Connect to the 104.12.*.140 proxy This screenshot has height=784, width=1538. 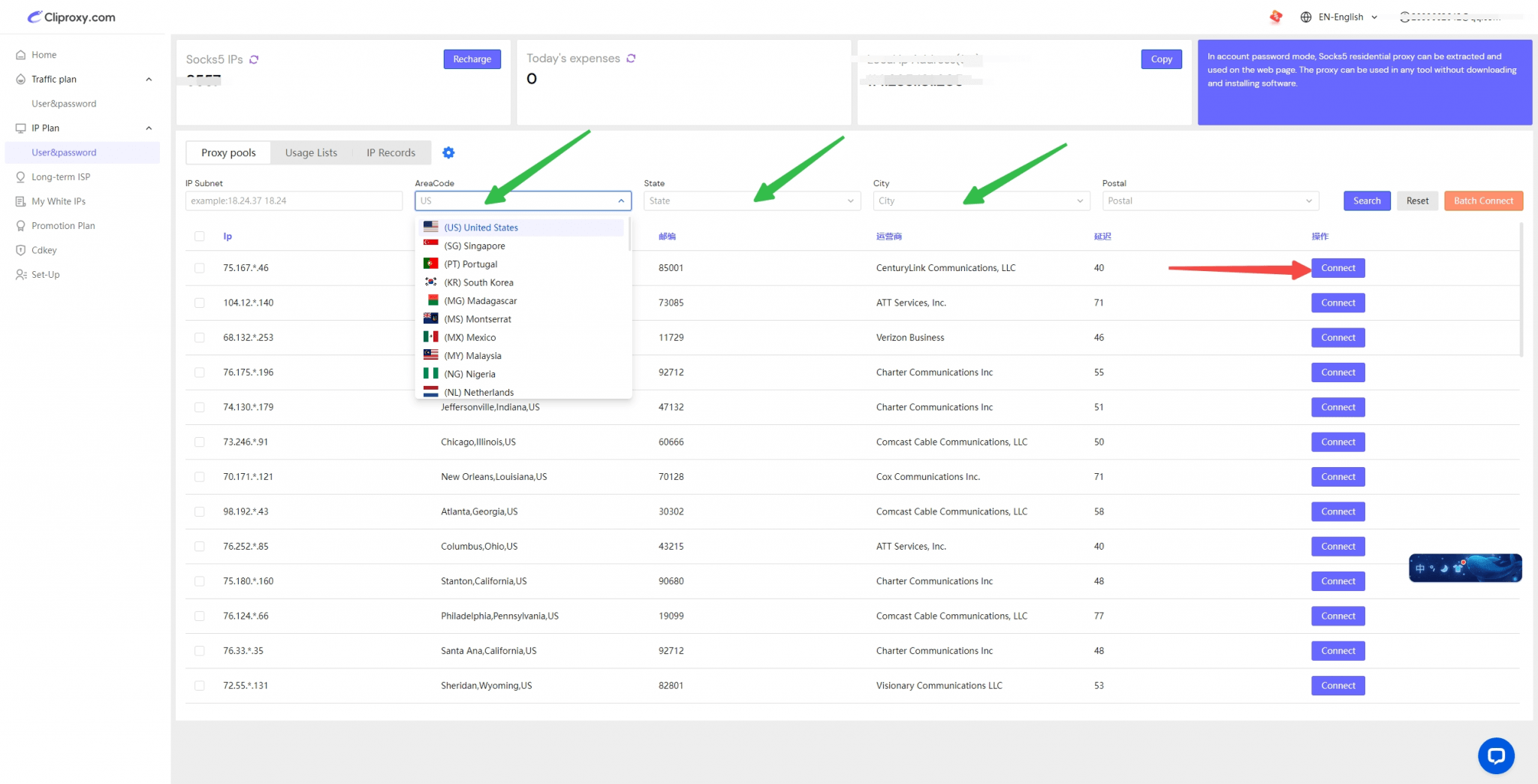click(1337, 303)
